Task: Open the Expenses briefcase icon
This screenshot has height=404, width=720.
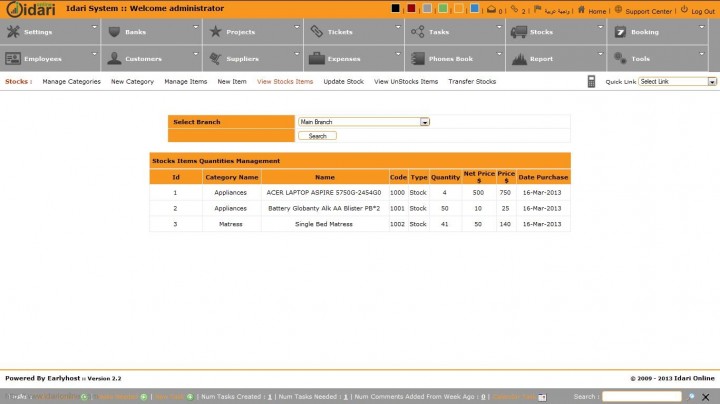Action: click(x=317, y=58)
